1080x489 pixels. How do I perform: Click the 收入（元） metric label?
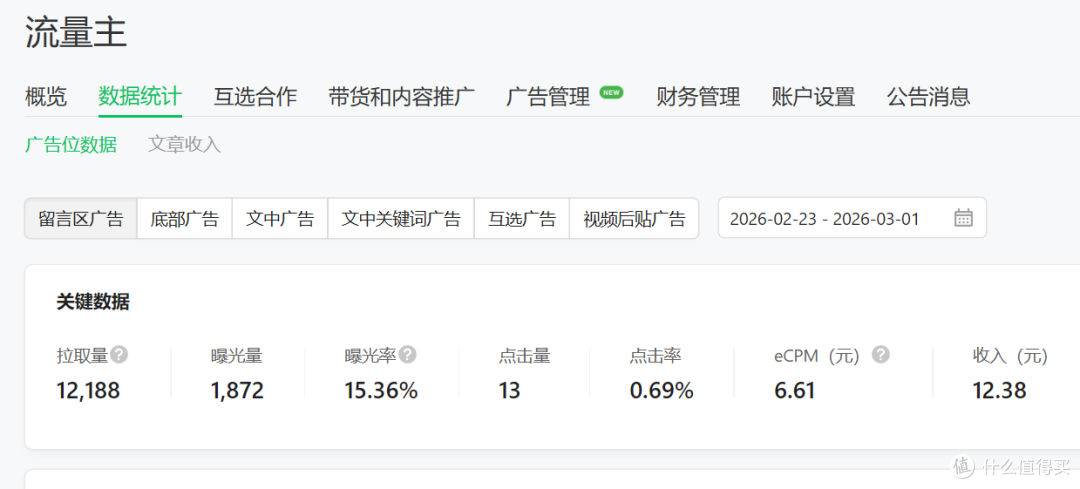pyautogui.click(x=1010, y=356)
